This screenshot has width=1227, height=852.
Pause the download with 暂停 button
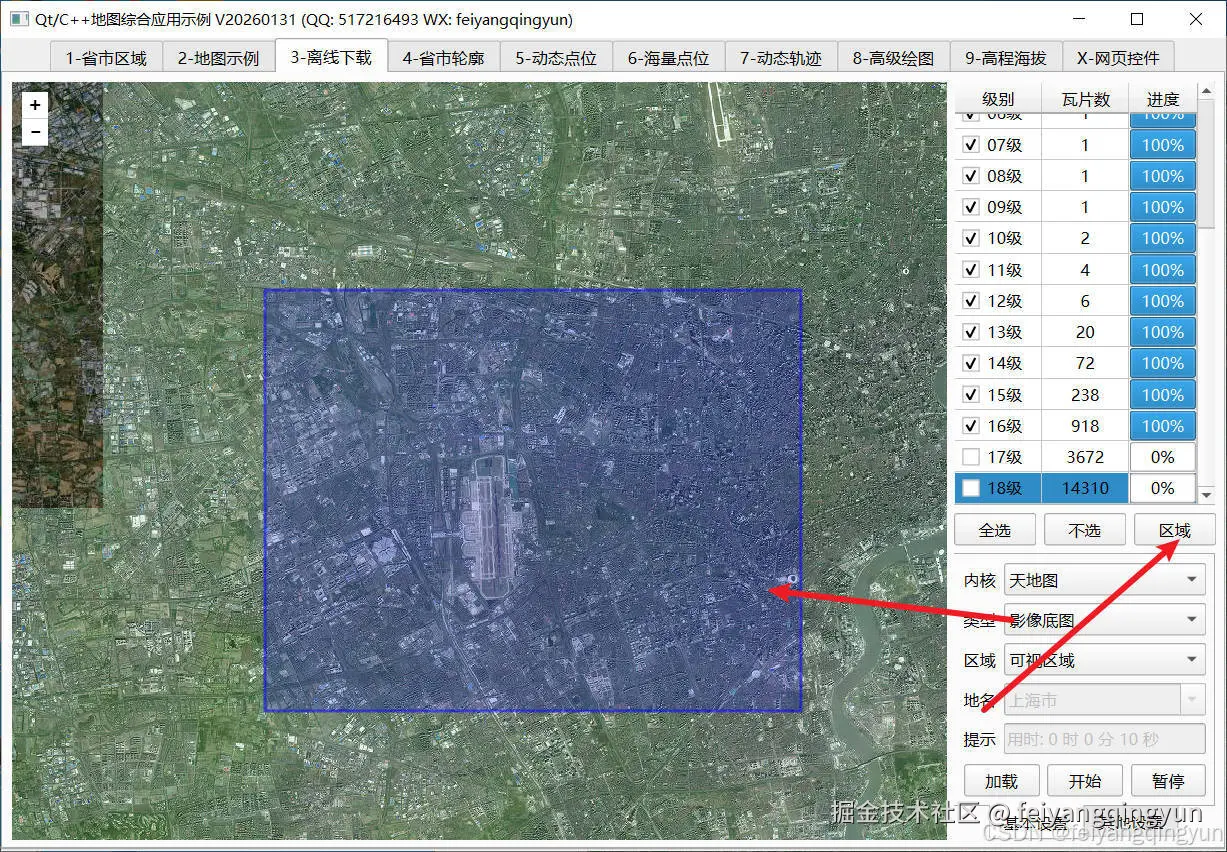pyautogui.click(x=1168, y=781)
